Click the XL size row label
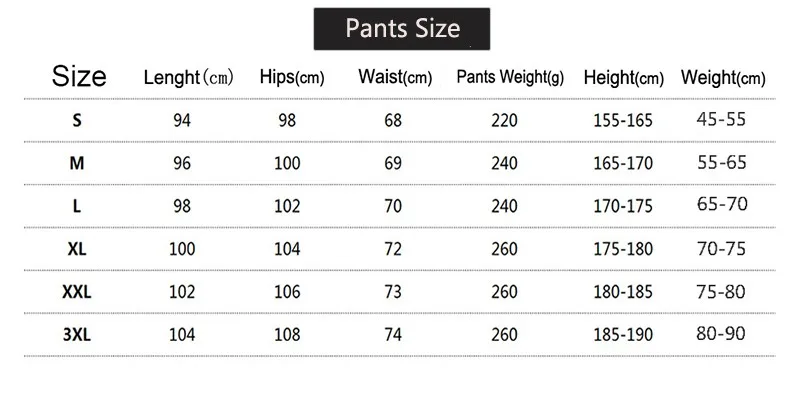800x396 pixels. [77, 249]
